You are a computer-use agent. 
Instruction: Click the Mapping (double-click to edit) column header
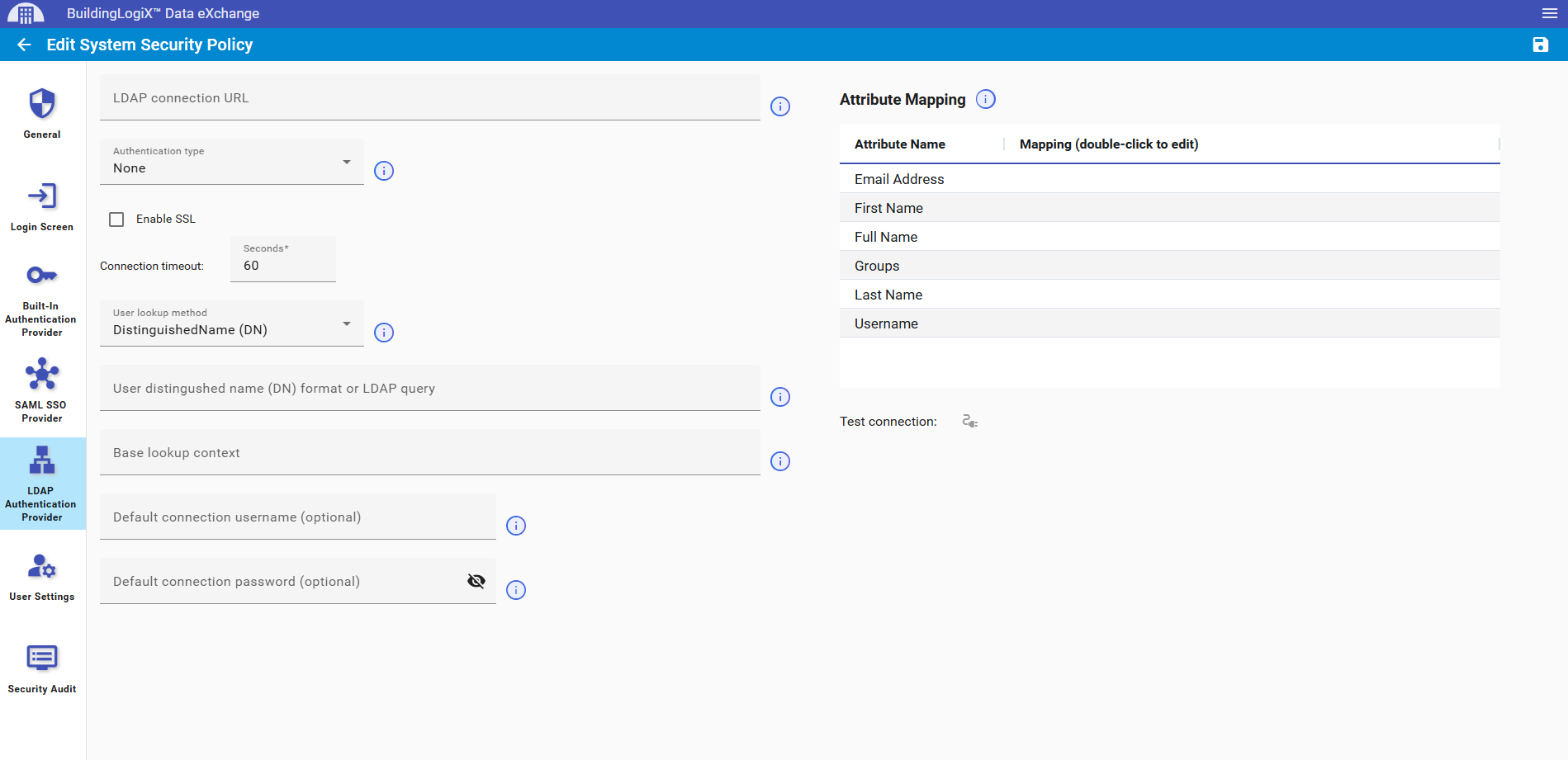click(x=1253, y=144)
